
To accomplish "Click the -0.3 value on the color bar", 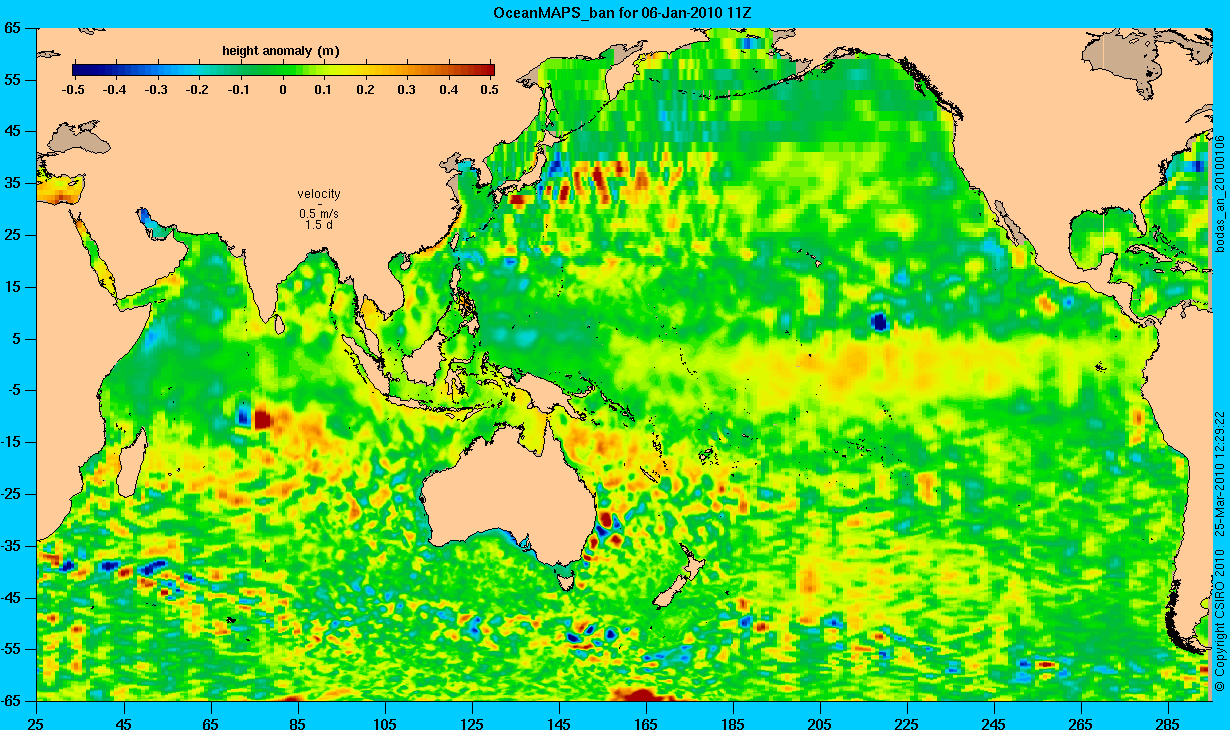I will coord(157,90).
